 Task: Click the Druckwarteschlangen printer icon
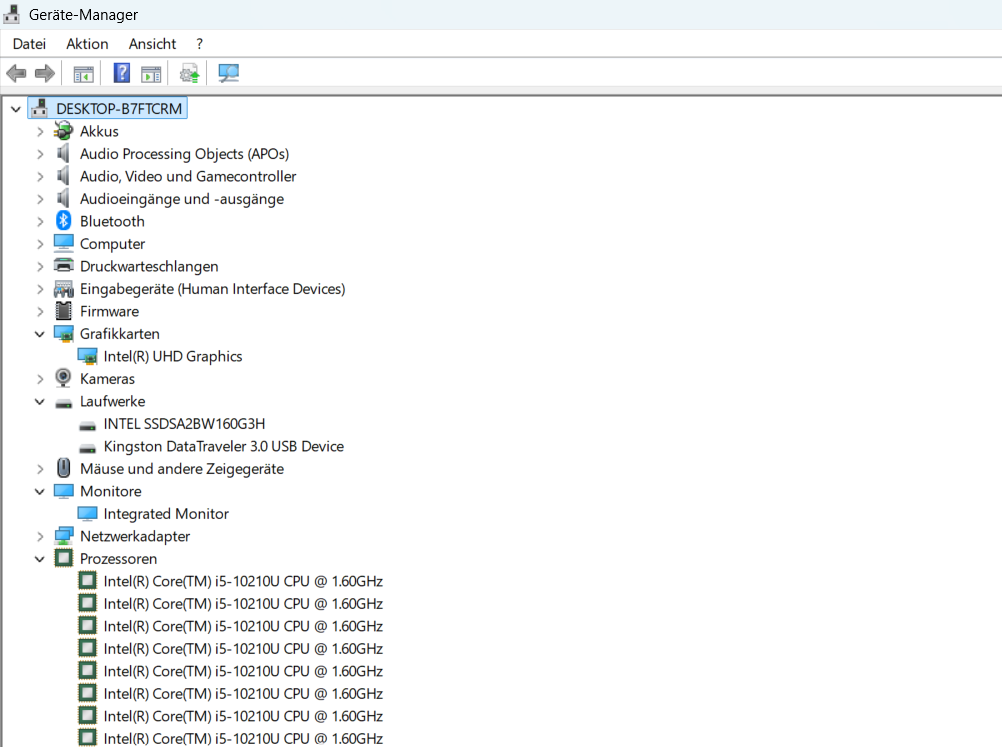point(63,266)
